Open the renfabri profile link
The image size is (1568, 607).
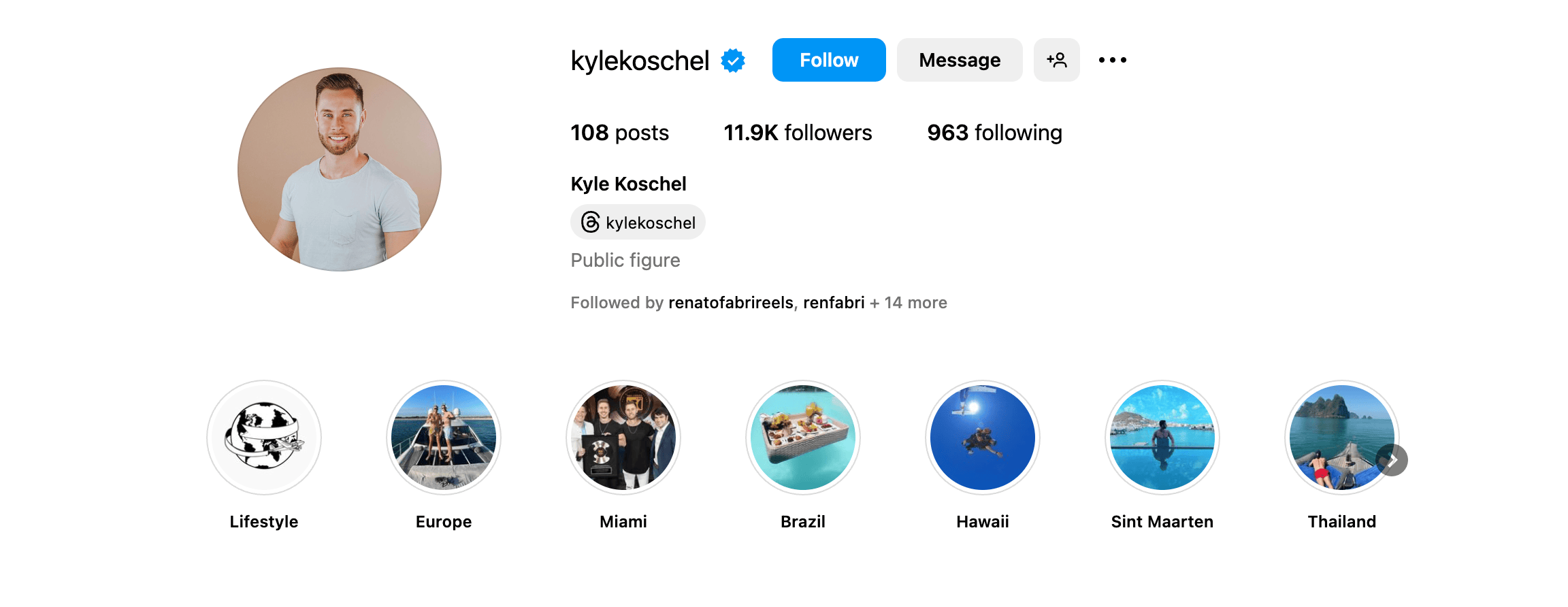[834, 303]
